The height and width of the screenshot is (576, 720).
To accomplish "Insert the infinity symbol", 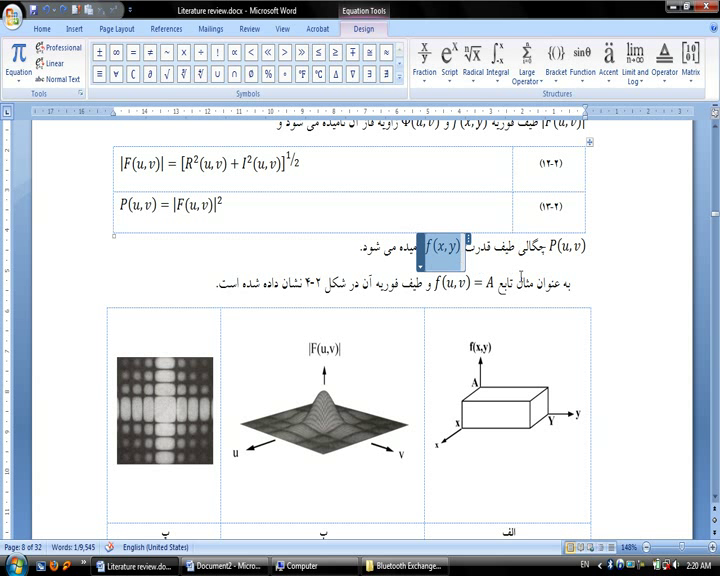I will (x=117, y=52).
